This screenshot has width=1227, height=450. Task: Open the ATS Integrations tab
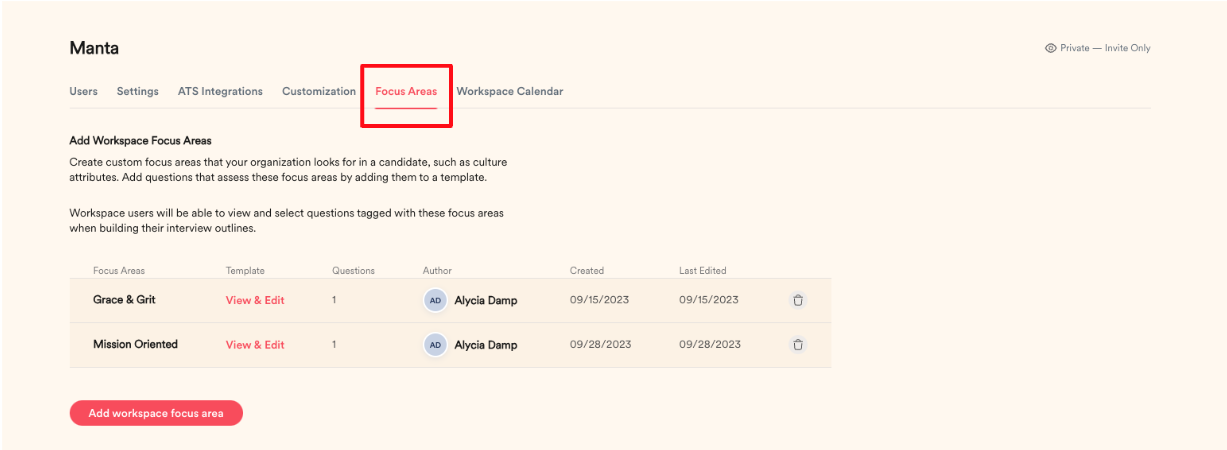[220, 91]
